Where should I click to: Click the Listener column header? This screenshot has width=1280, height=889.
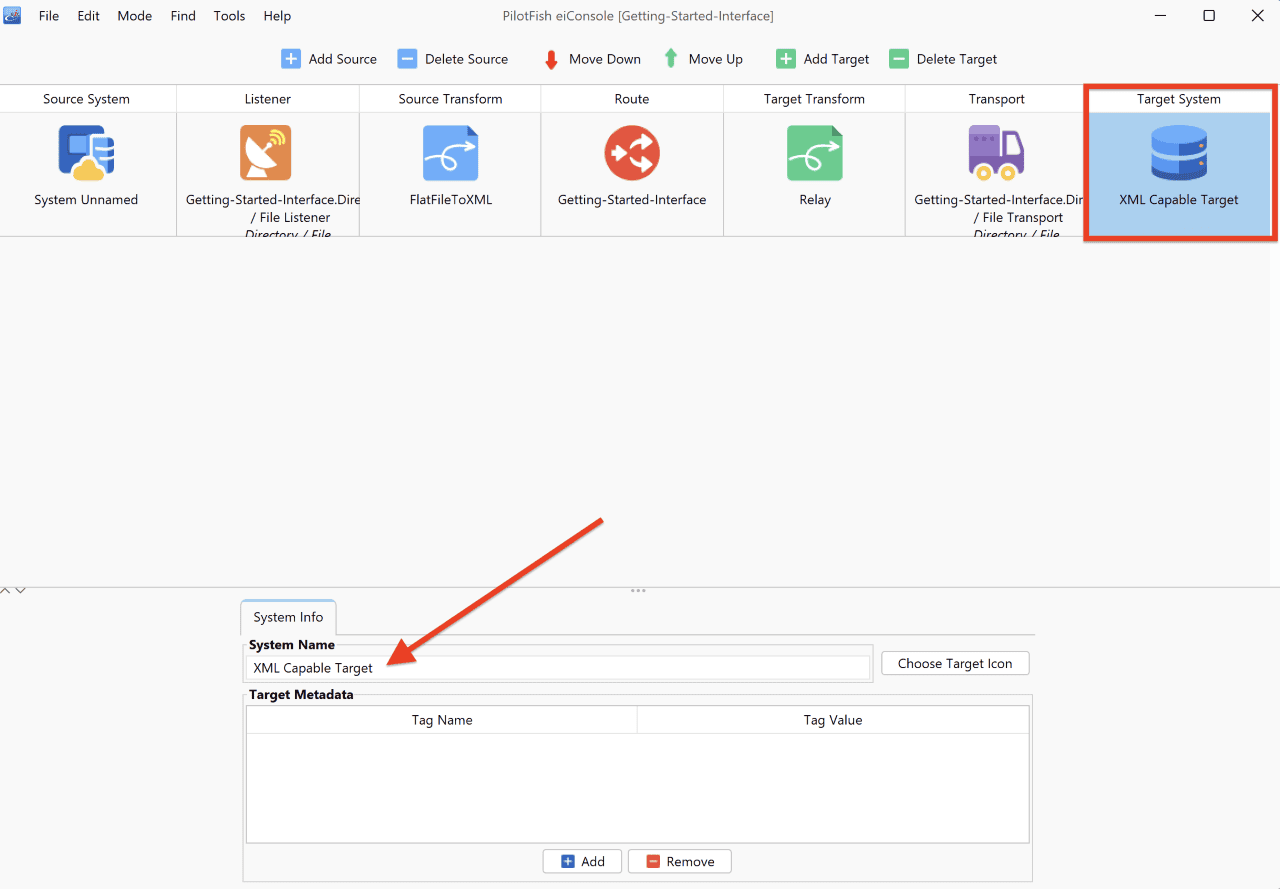268,99
